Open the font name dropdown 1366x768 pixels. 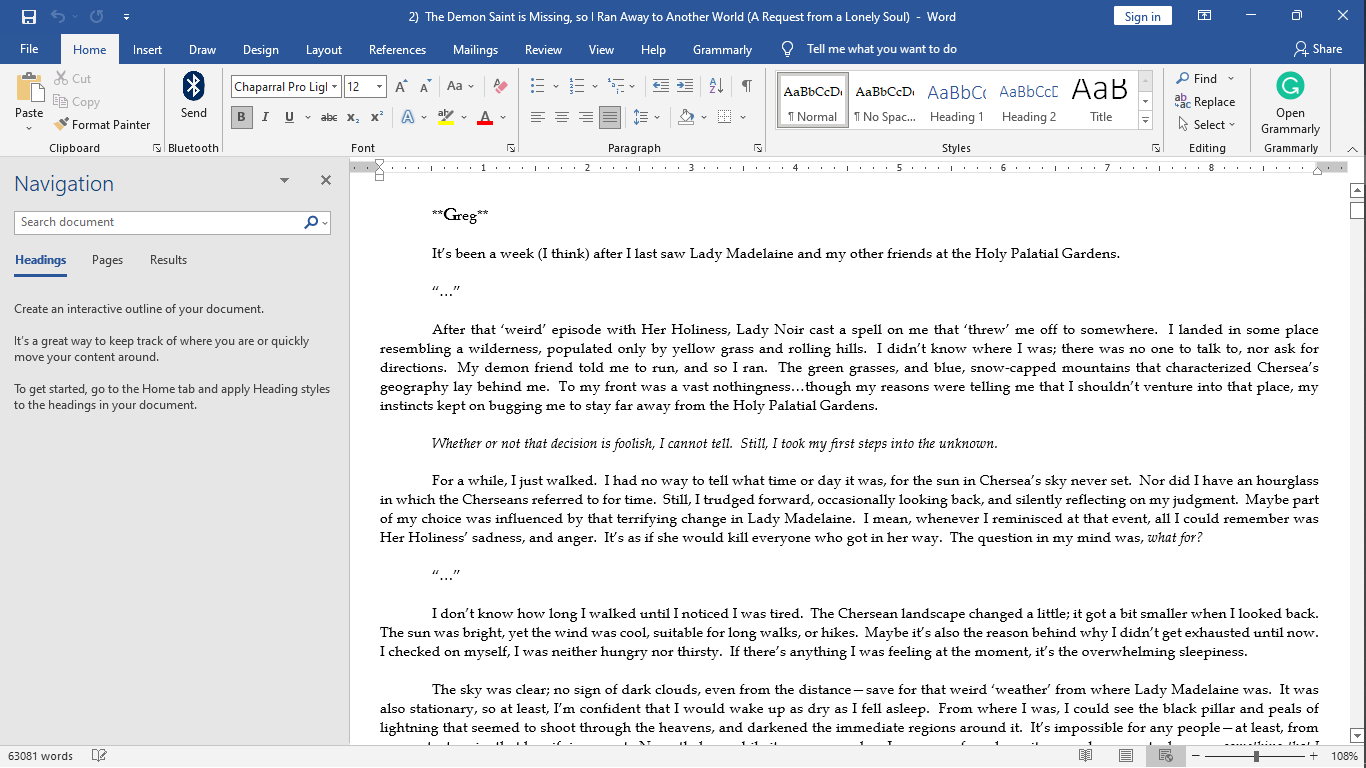pos(335,87)
